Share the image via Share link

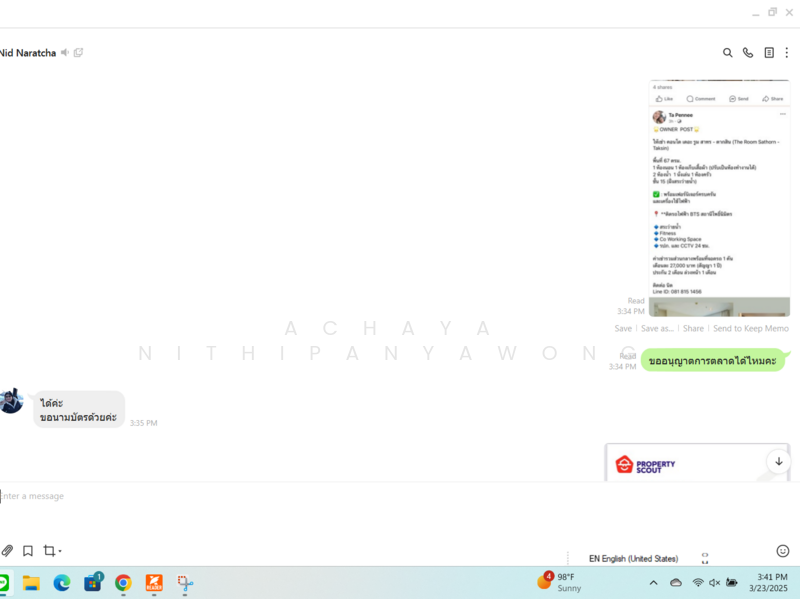click(693, 328)
